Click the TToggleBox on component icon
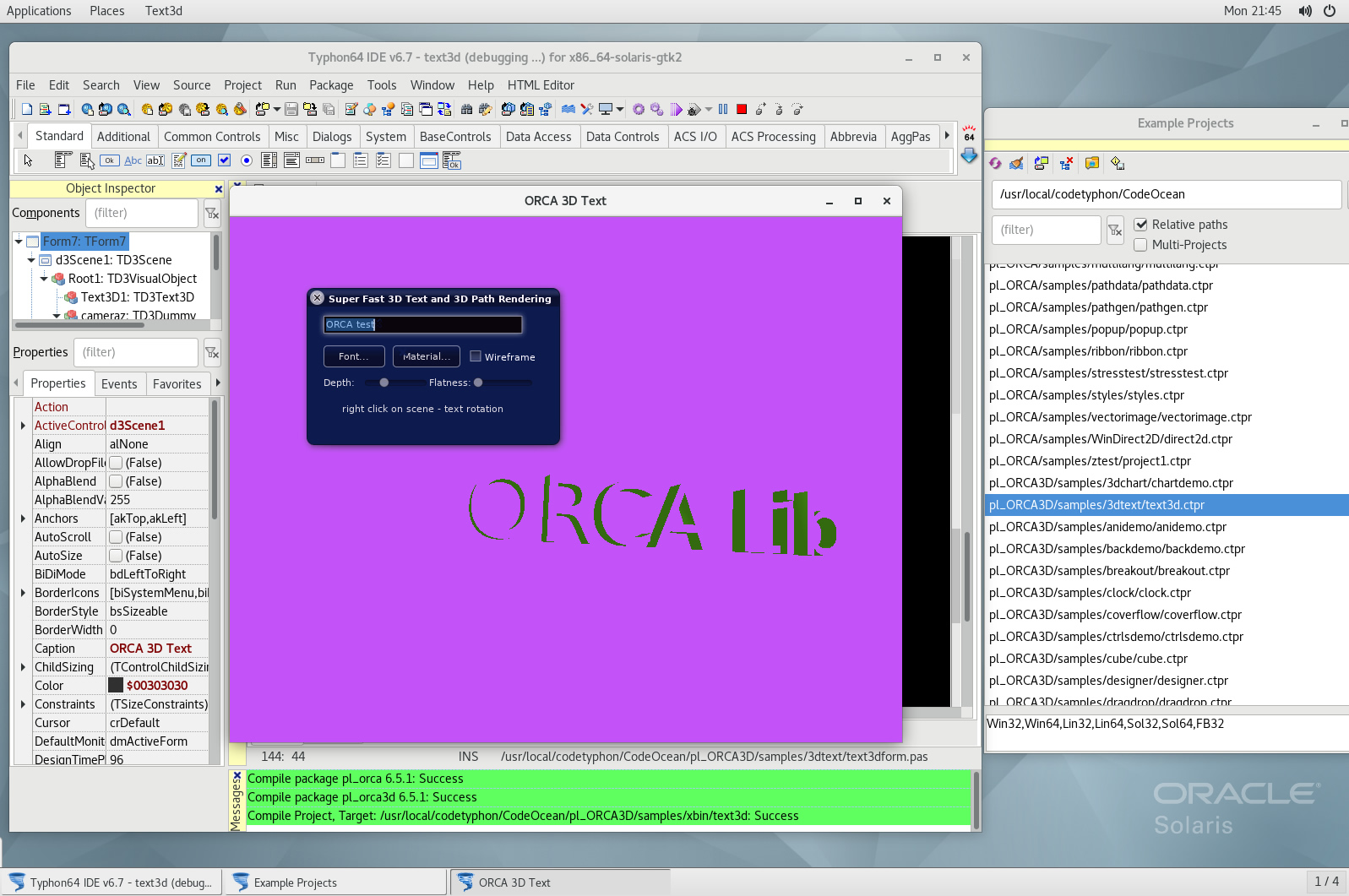 point(201,160)
